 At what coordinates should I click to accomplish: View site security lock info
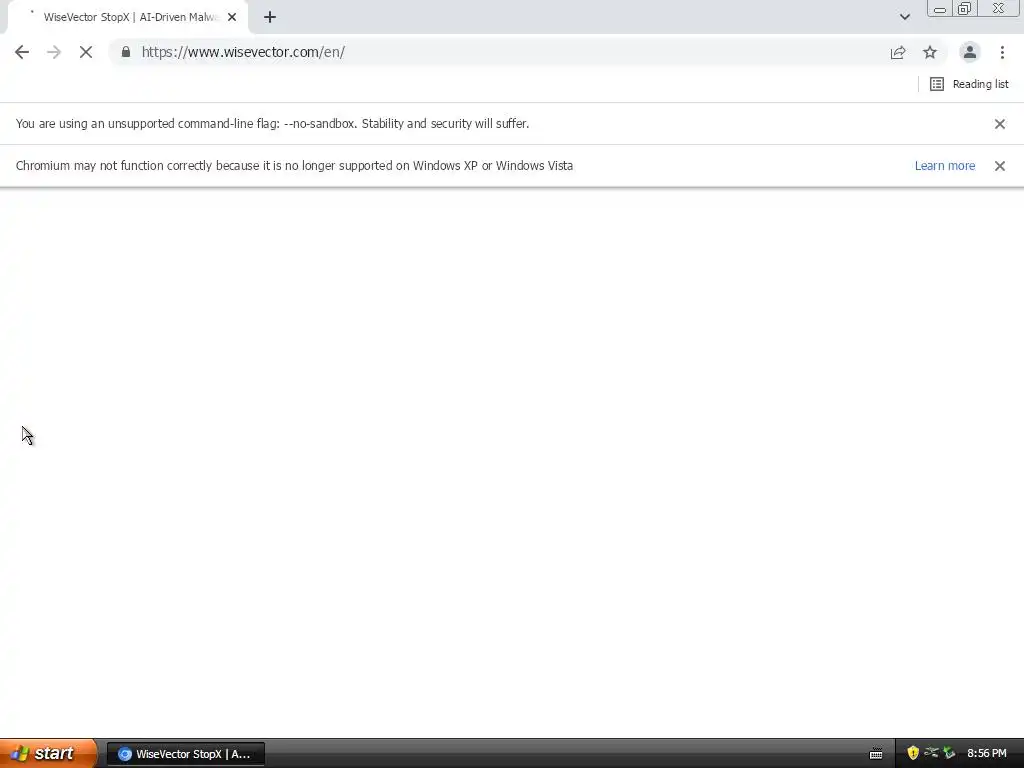[x=126, y=52]
